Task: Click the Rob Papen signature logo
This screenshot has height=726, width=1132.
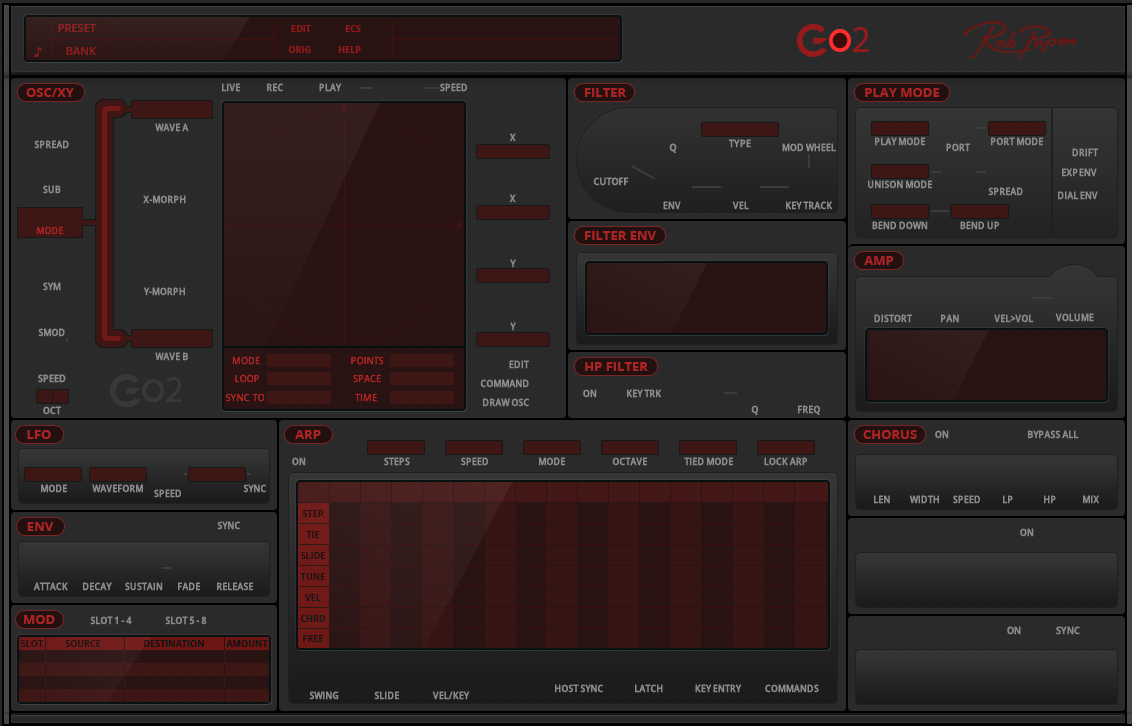Action: tap(1020, 40)
